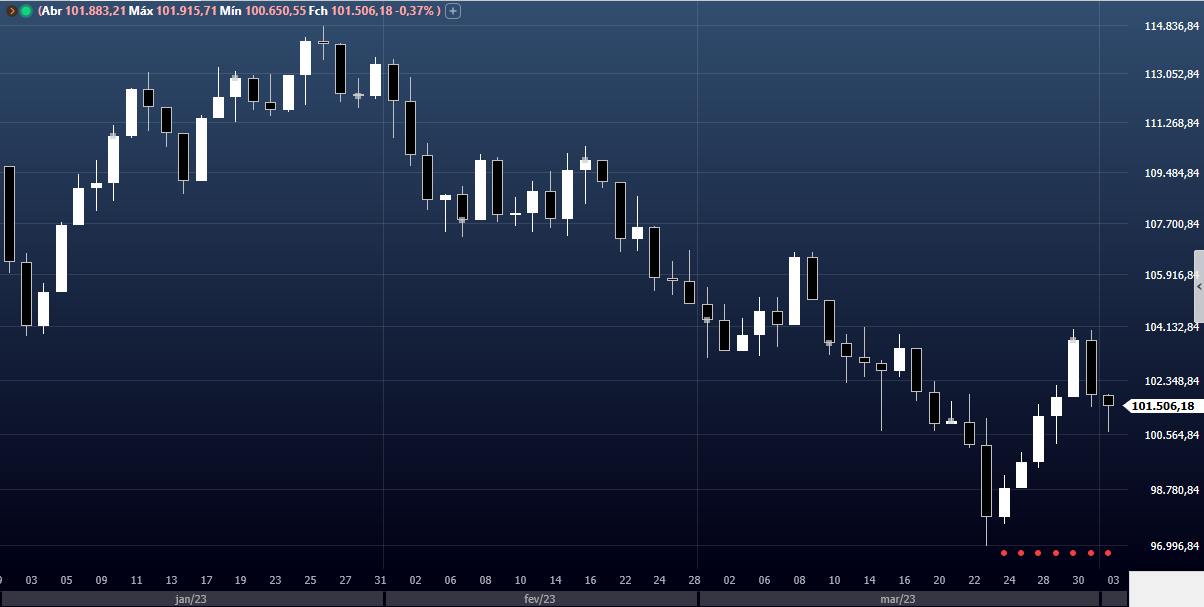1204x607 pixels.
Task: Click the mar/23 month bar
Action: coord(898,599)
